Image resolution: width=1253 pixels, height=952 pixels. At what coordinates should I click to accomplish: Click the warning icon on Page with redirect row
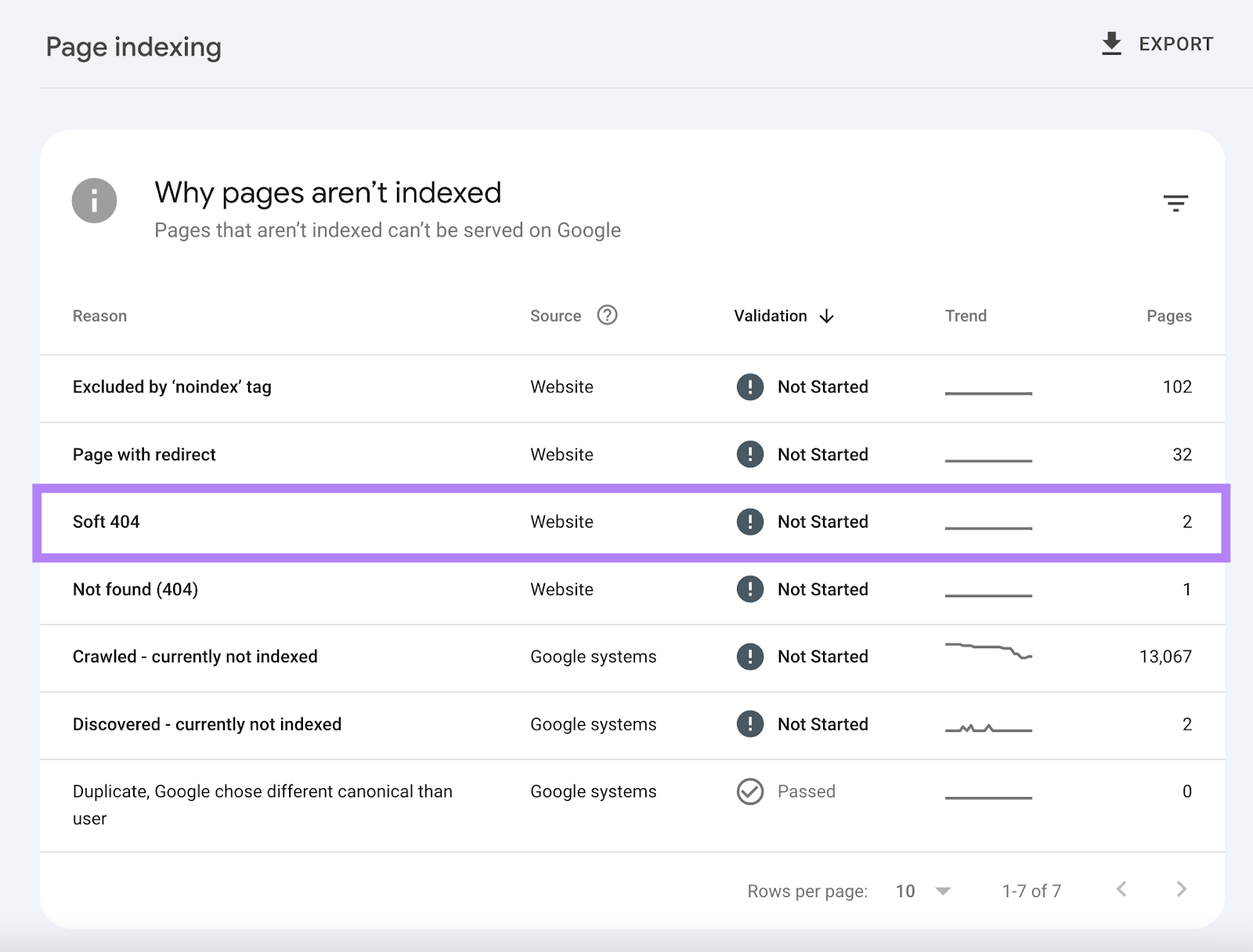pos(749,454)
